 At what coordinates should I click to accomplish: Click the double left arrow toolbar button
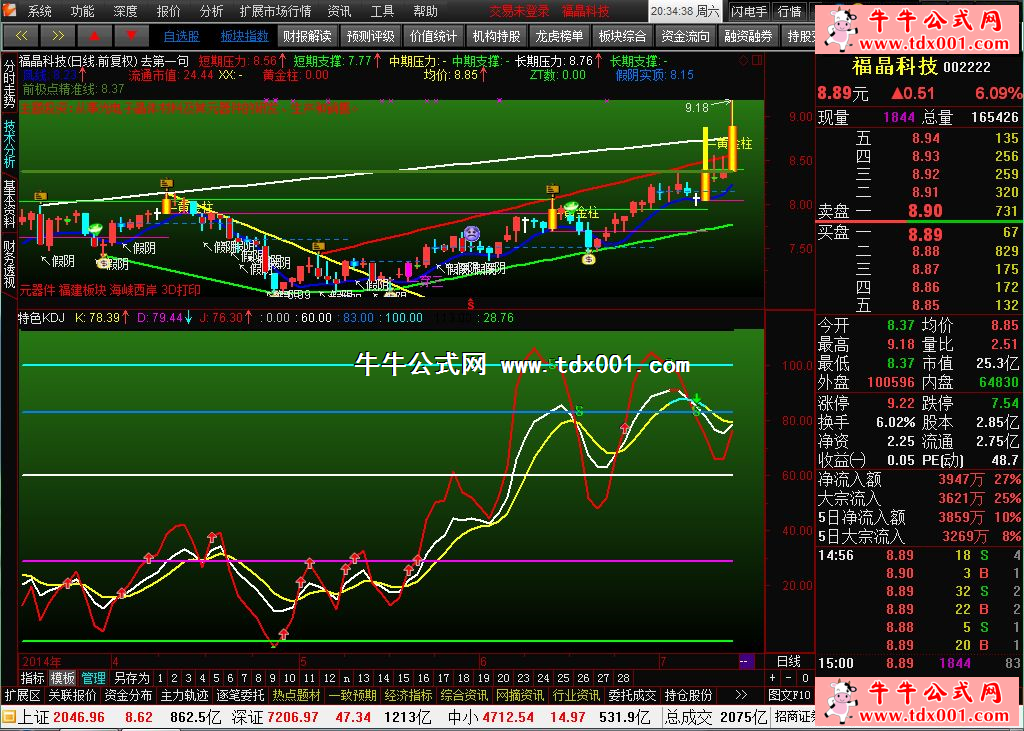tap(22, 35)
